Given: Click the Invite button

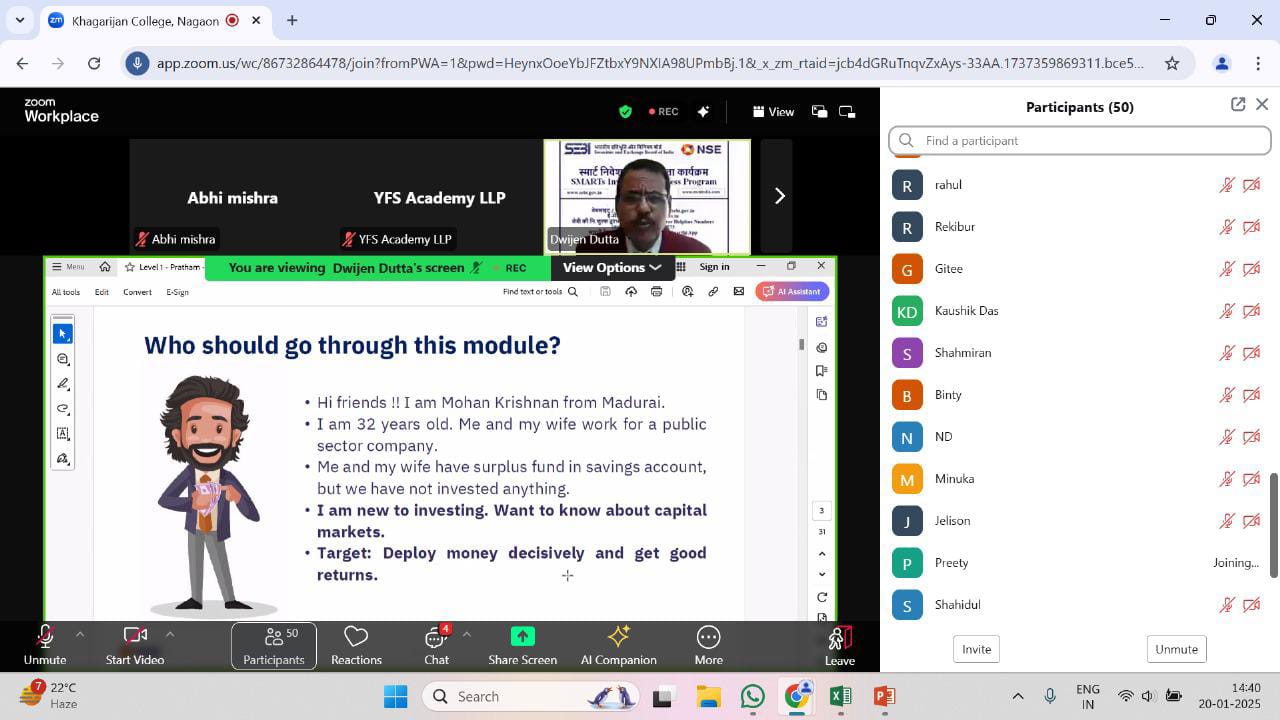Looking at the screenshot, I should pos(976,649).
